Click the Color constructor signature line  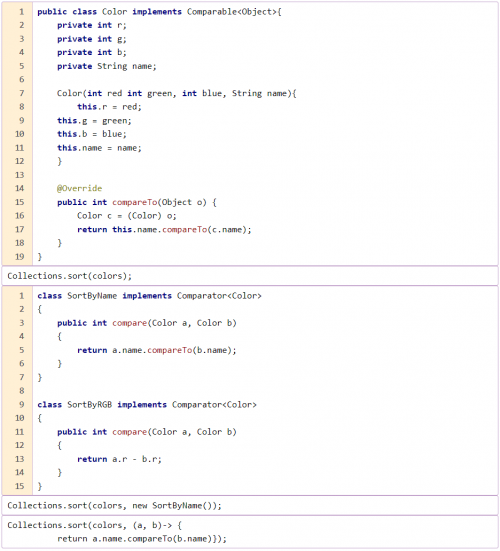tap(177, 93)
